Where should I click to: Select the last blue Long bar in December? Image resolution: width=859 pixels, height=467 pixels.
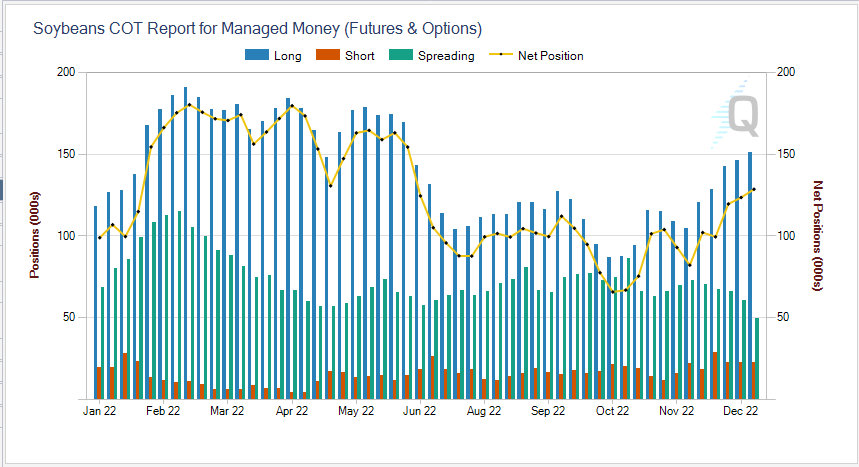pos(750,276)
